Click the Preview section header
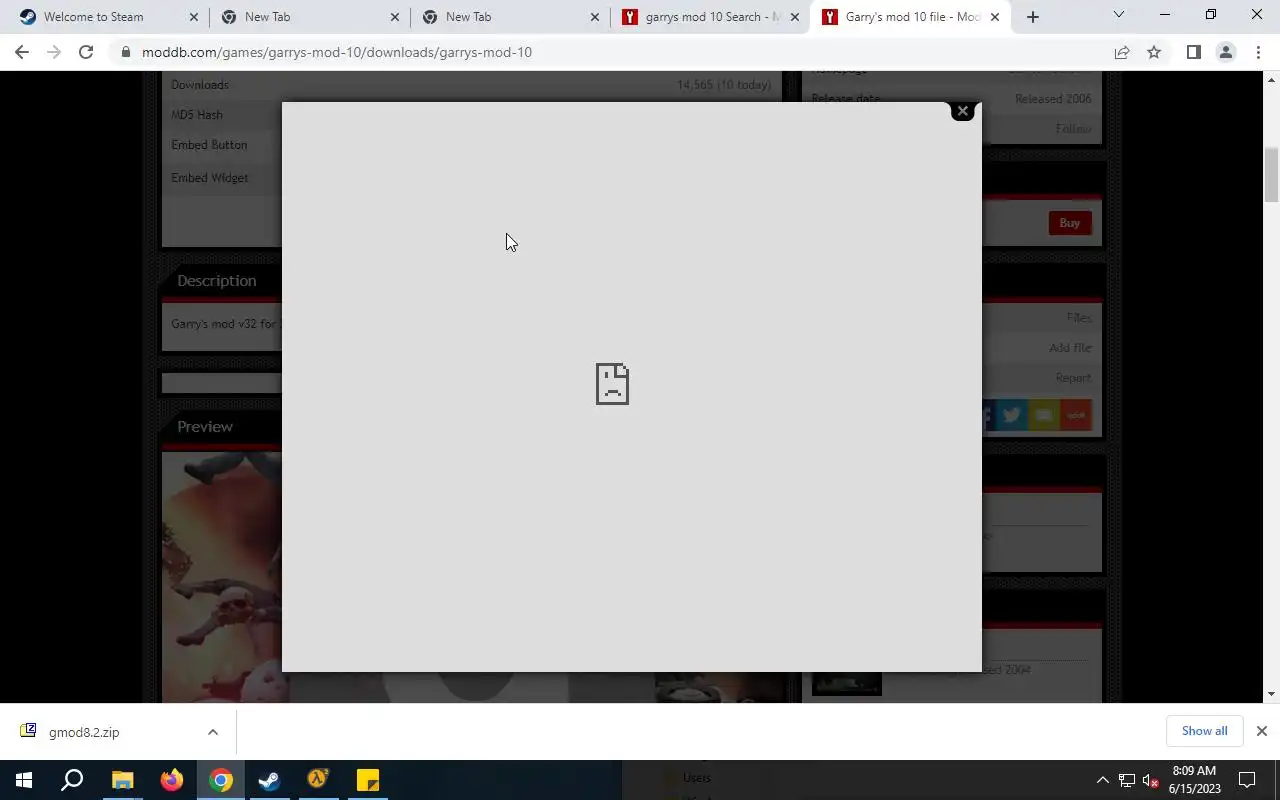 (x=205, y=426)
